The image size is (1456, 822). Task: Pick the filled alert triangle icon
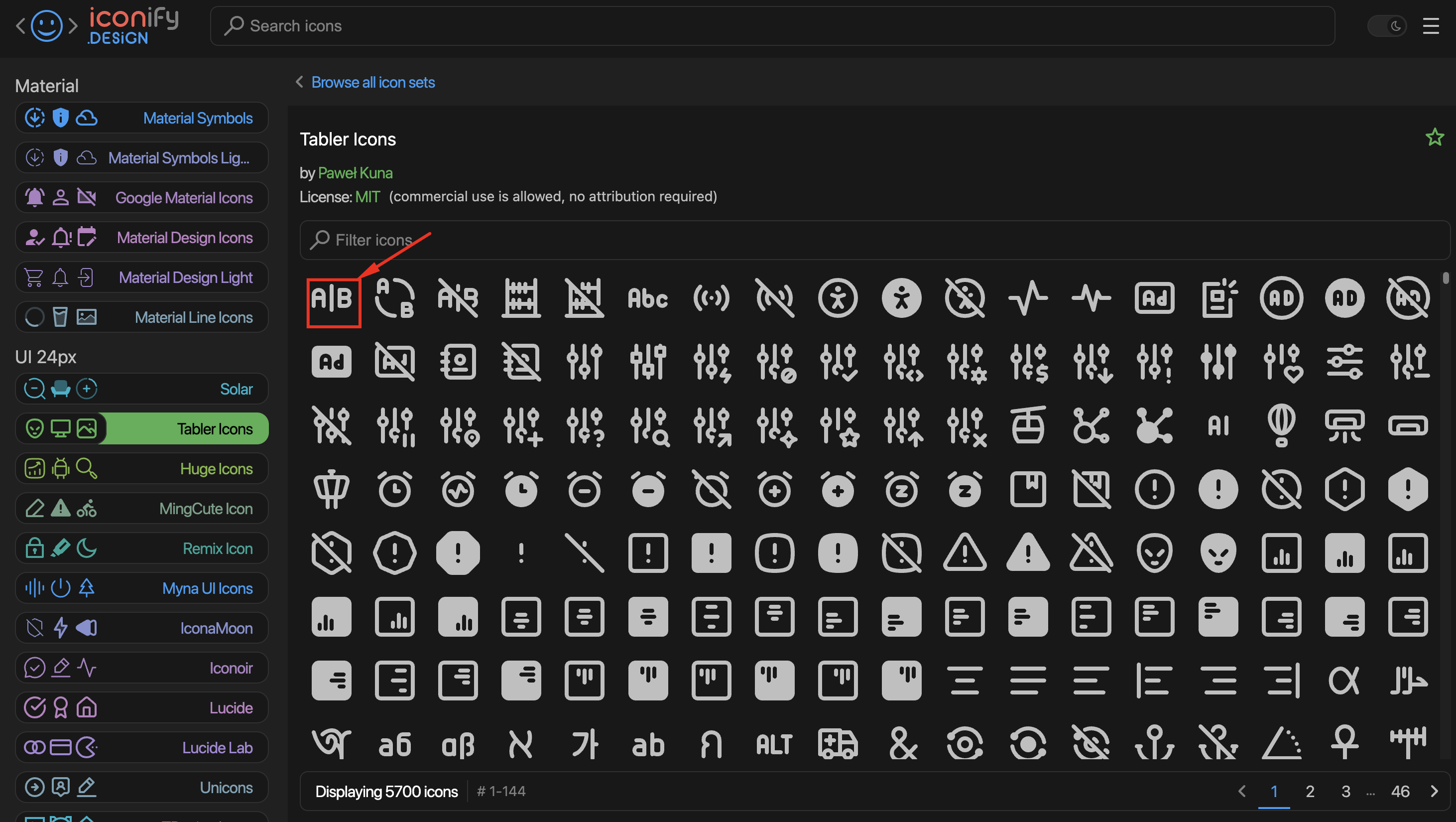[x=1028, y=552]
